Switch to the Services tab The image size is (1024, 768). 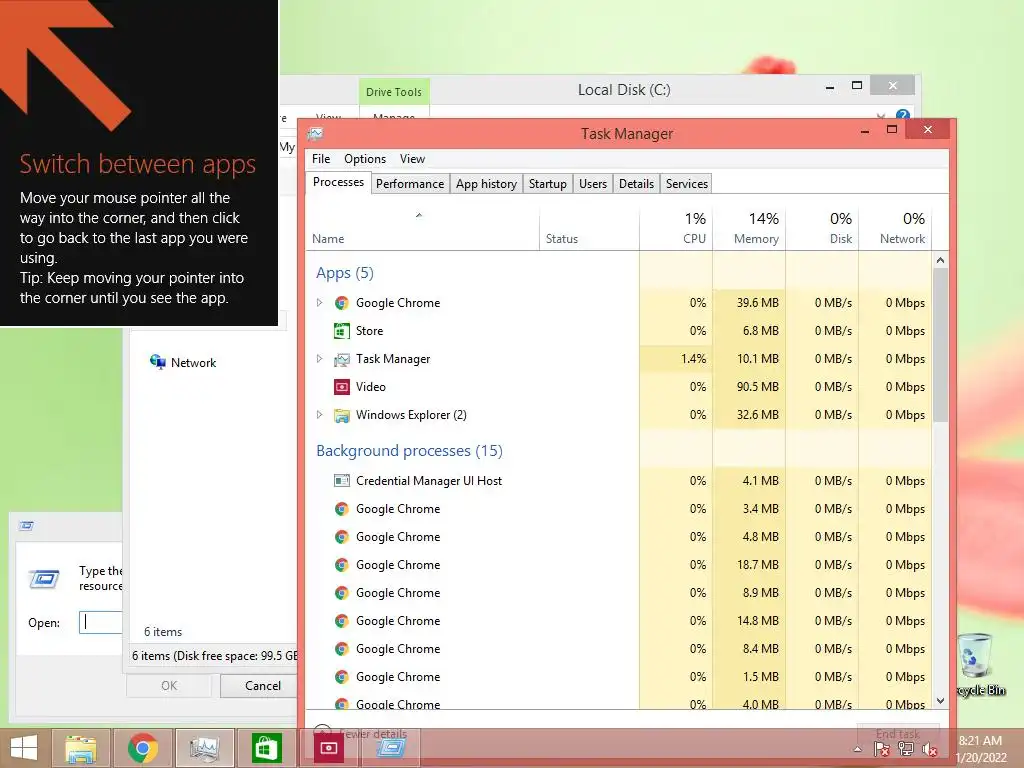(x=686, y=184)
